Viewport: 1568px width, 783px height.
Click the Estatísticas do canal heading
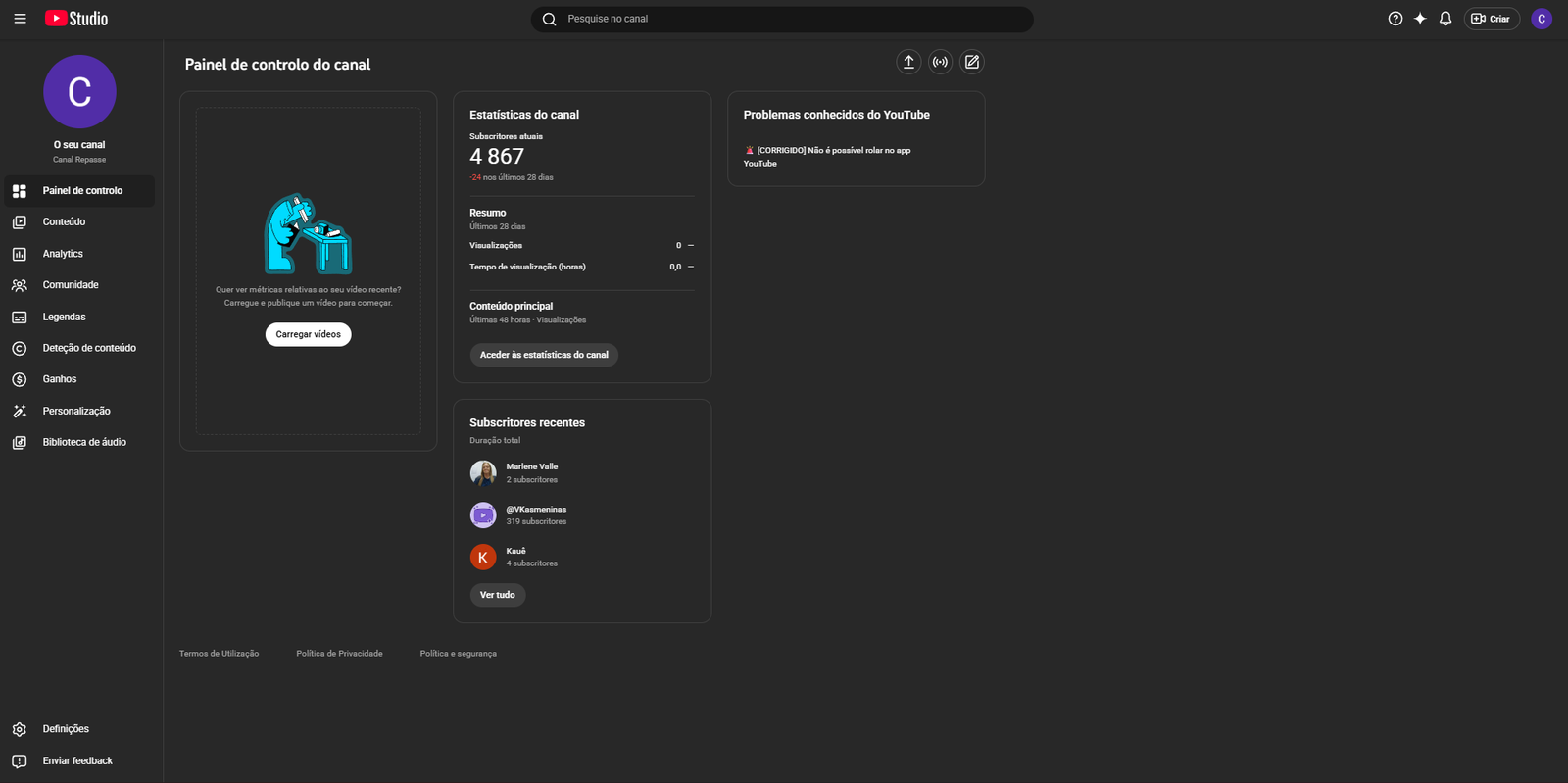524,115
